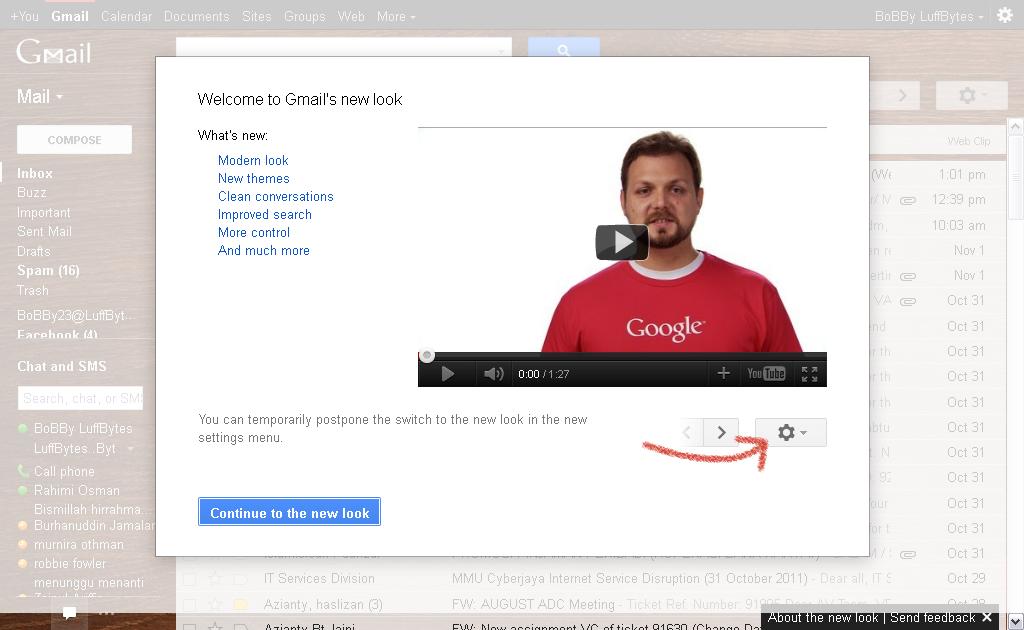The width and height of the screenshot is (1024, 630).
Task: Click the YouTube logo in the player
Action: point(766,373)
